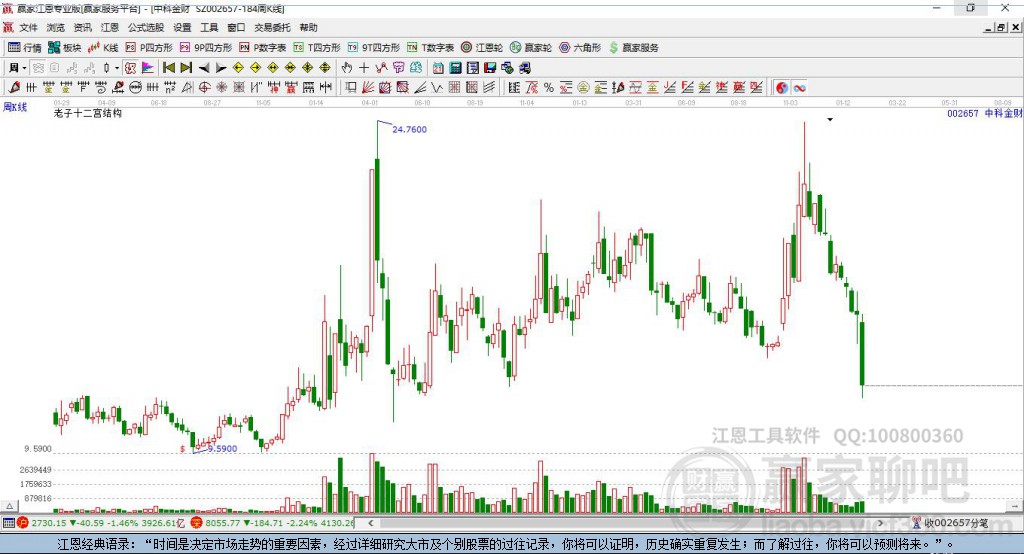Open the T数字表 tool

click(430, 48)
